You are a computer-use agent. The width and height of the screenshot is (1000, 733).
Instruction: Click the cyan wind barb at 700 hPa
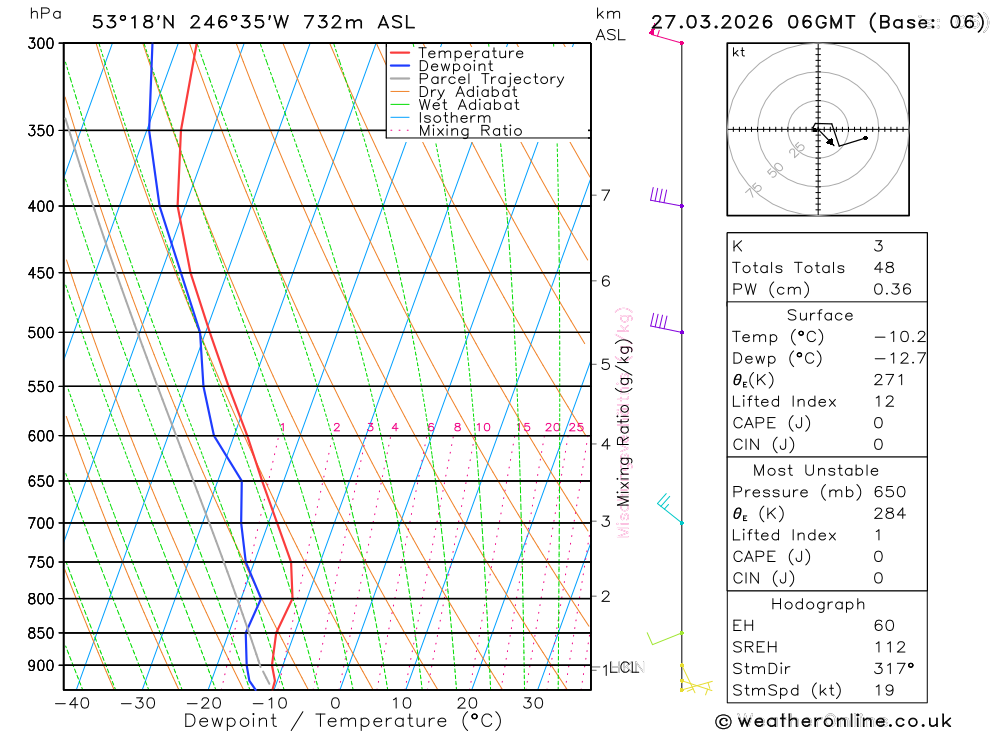coord(670,508)
